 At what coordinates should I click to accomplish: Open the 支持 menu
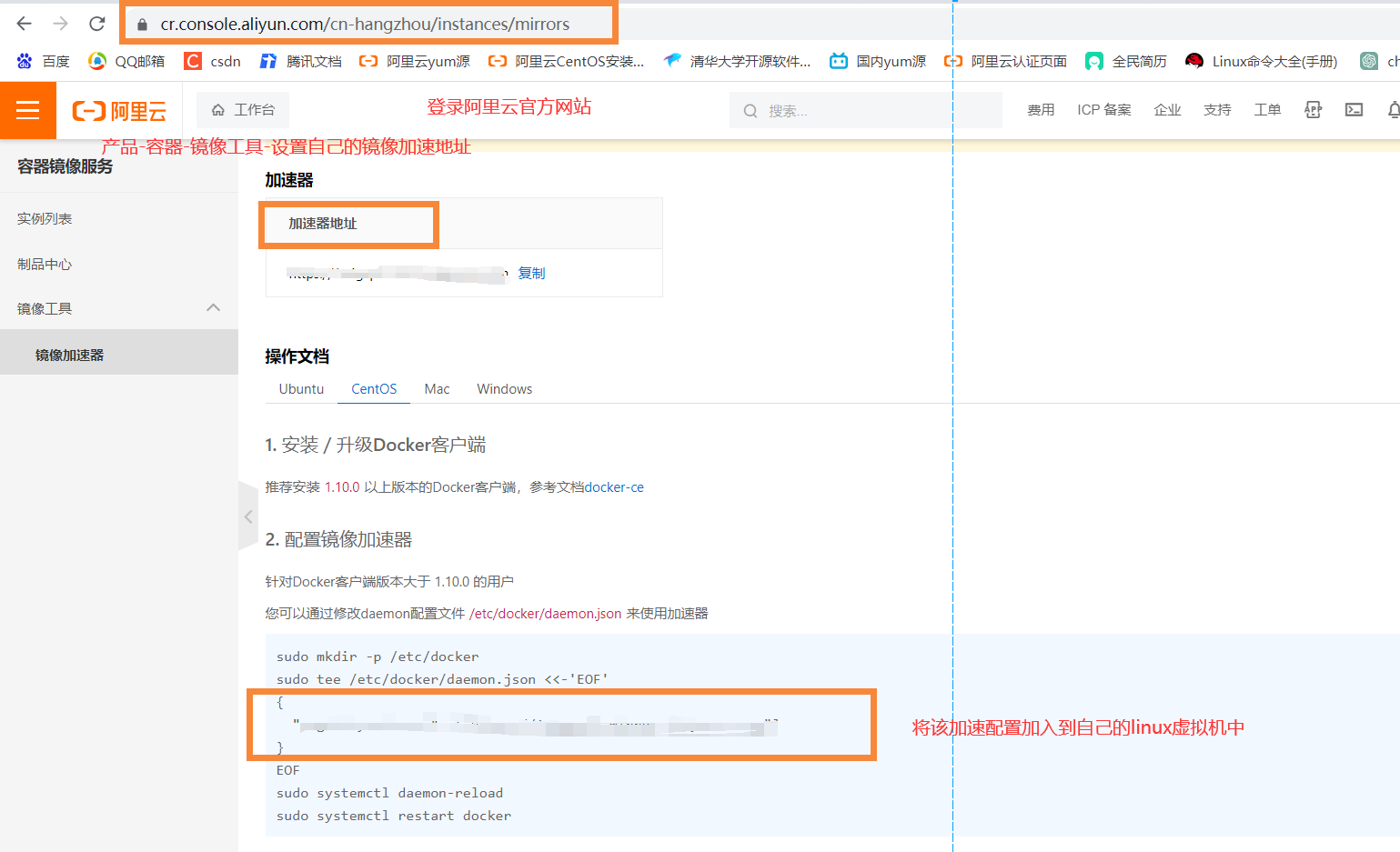point(1217,110)
